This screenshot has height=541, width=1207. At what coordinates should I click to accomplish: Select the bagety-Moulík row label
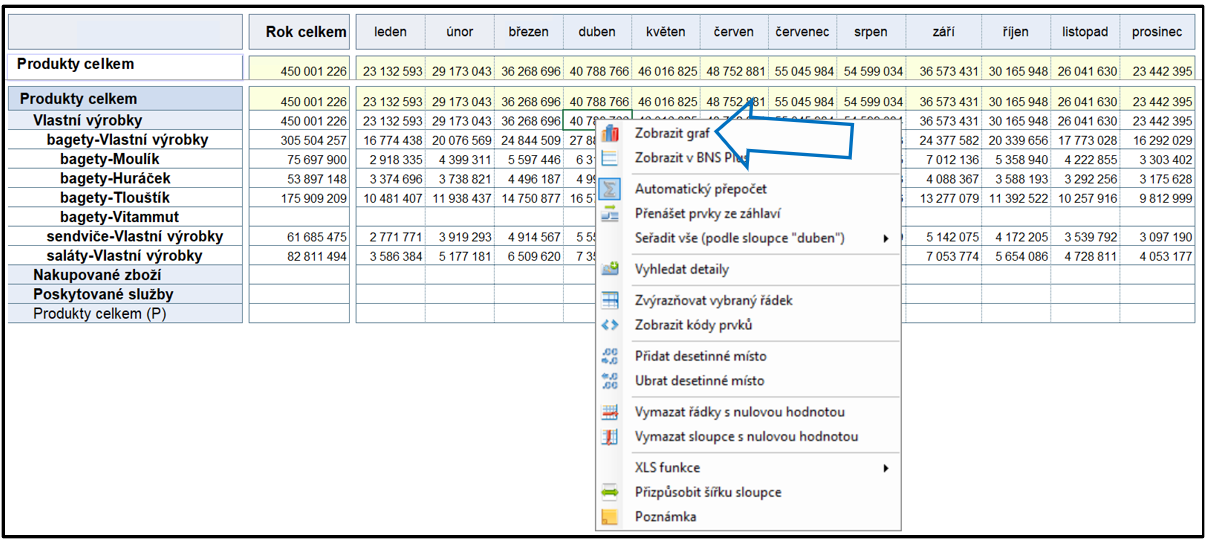pos(126,159)
